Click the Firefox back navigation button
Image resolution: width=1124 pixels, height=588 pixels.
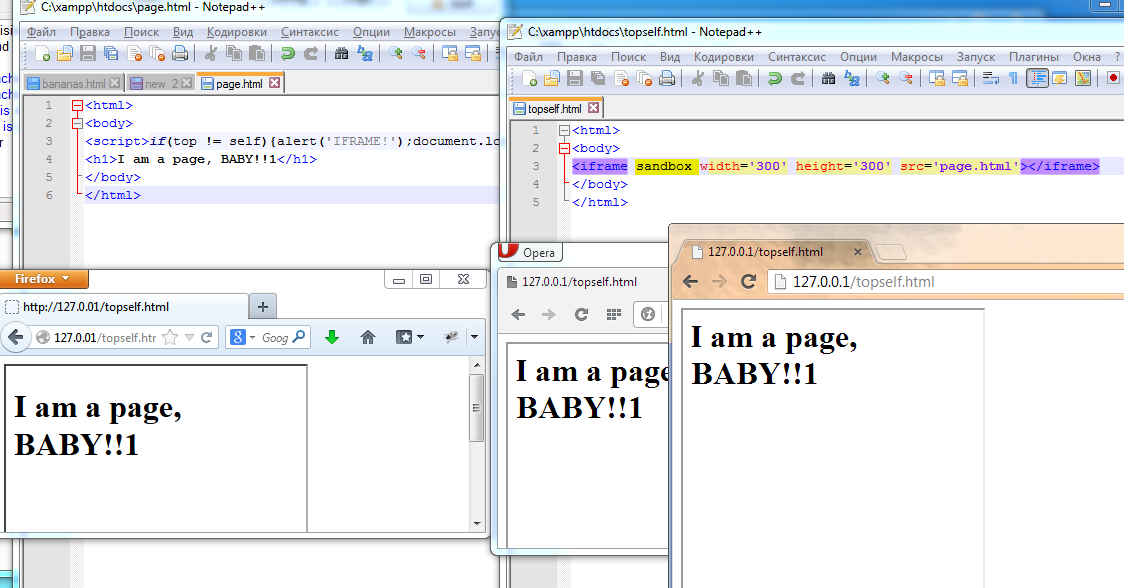[17, 335]
